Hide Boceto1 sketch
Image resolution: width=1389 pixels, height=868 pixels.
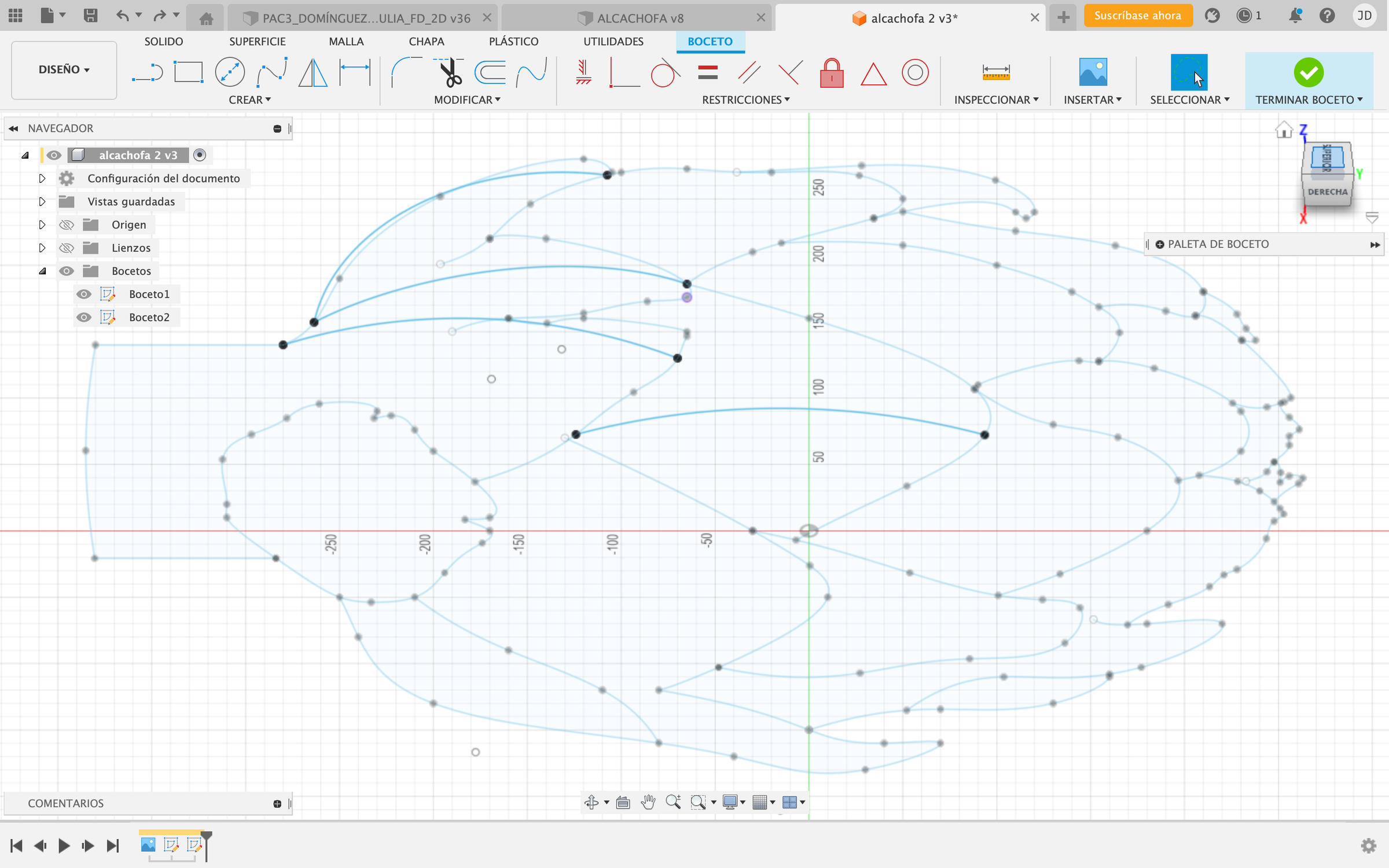84,294
